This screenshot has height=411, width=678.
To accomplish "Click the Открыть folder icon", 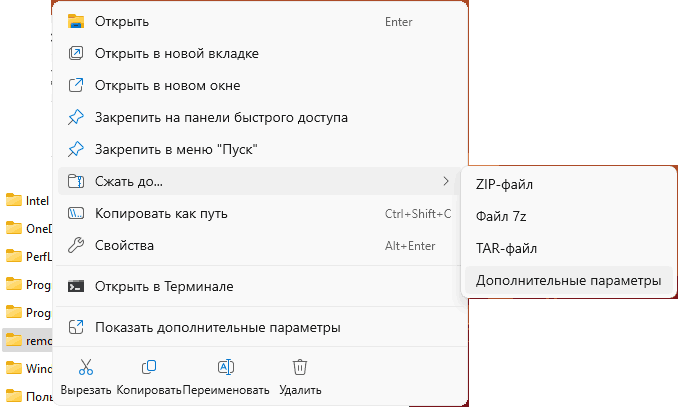I will pyautogui.click(x=76, y=21).
